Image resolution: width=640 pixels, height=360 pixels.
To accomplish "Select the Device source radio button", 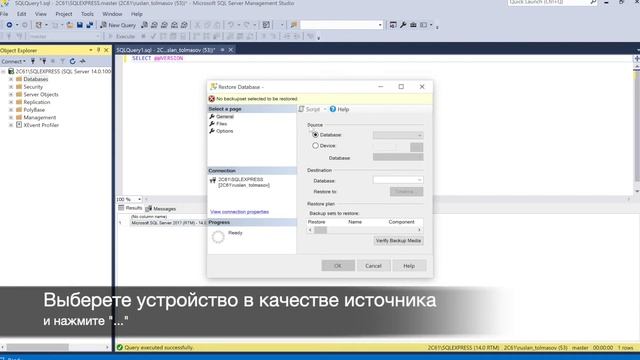I will pyautogui.click(x=315, y=145).
